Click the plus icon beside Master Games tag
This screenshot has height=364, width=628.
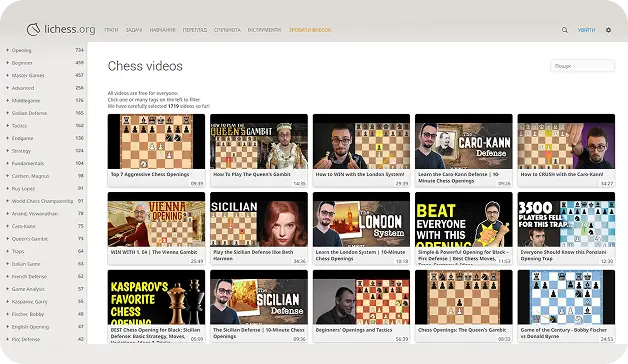(x=7, y=75)
